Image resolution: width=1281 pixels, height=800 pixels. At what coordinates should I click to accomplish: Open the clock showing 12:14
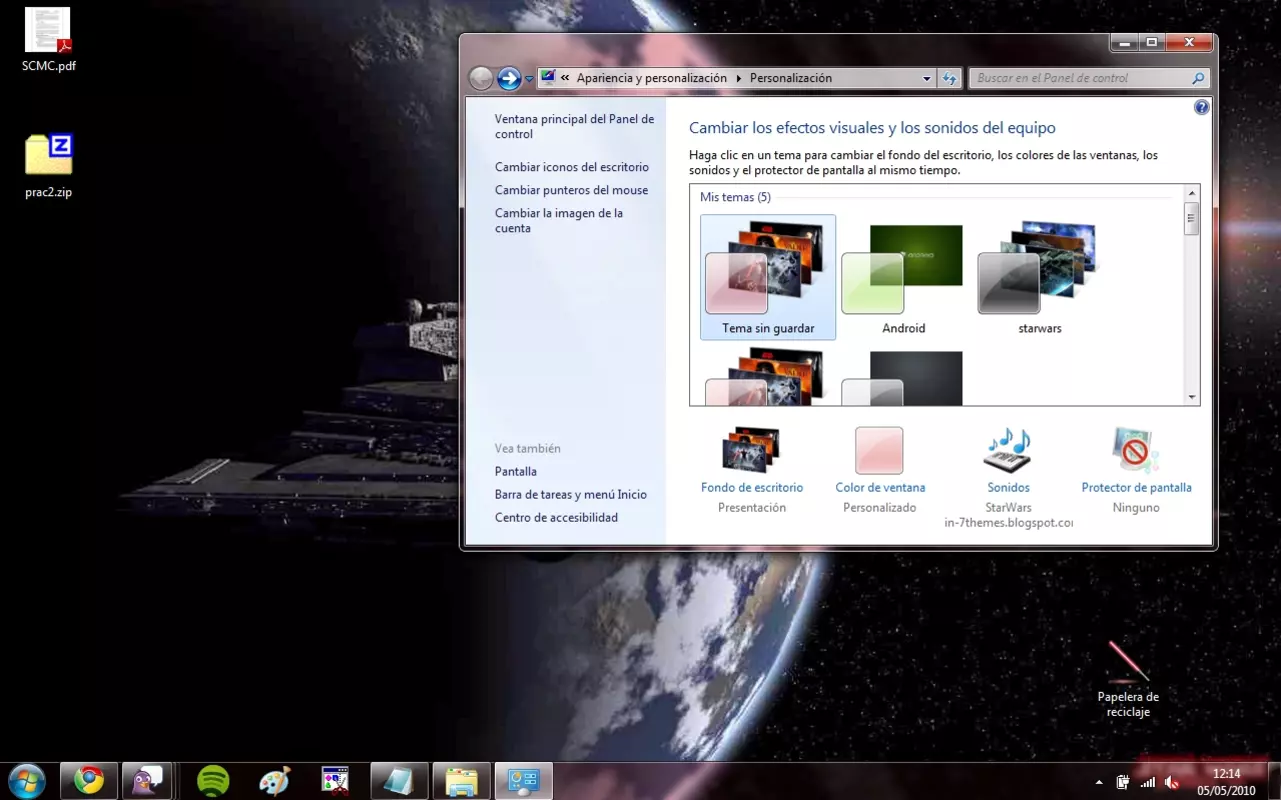[x=1226, y=782]
